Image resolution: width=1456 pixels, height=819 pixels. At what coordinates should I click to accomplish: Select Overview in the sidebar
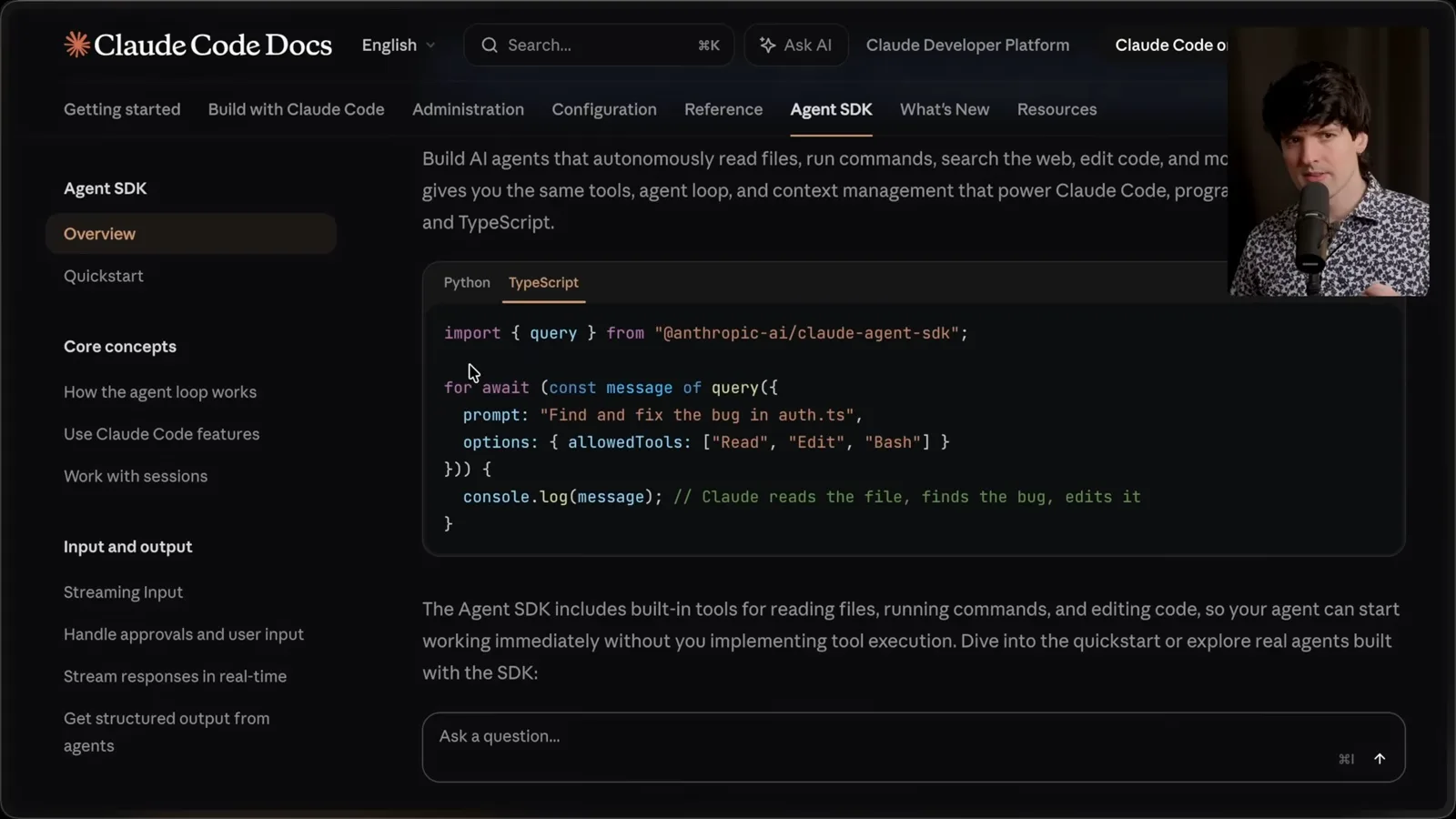click(191, 234)
